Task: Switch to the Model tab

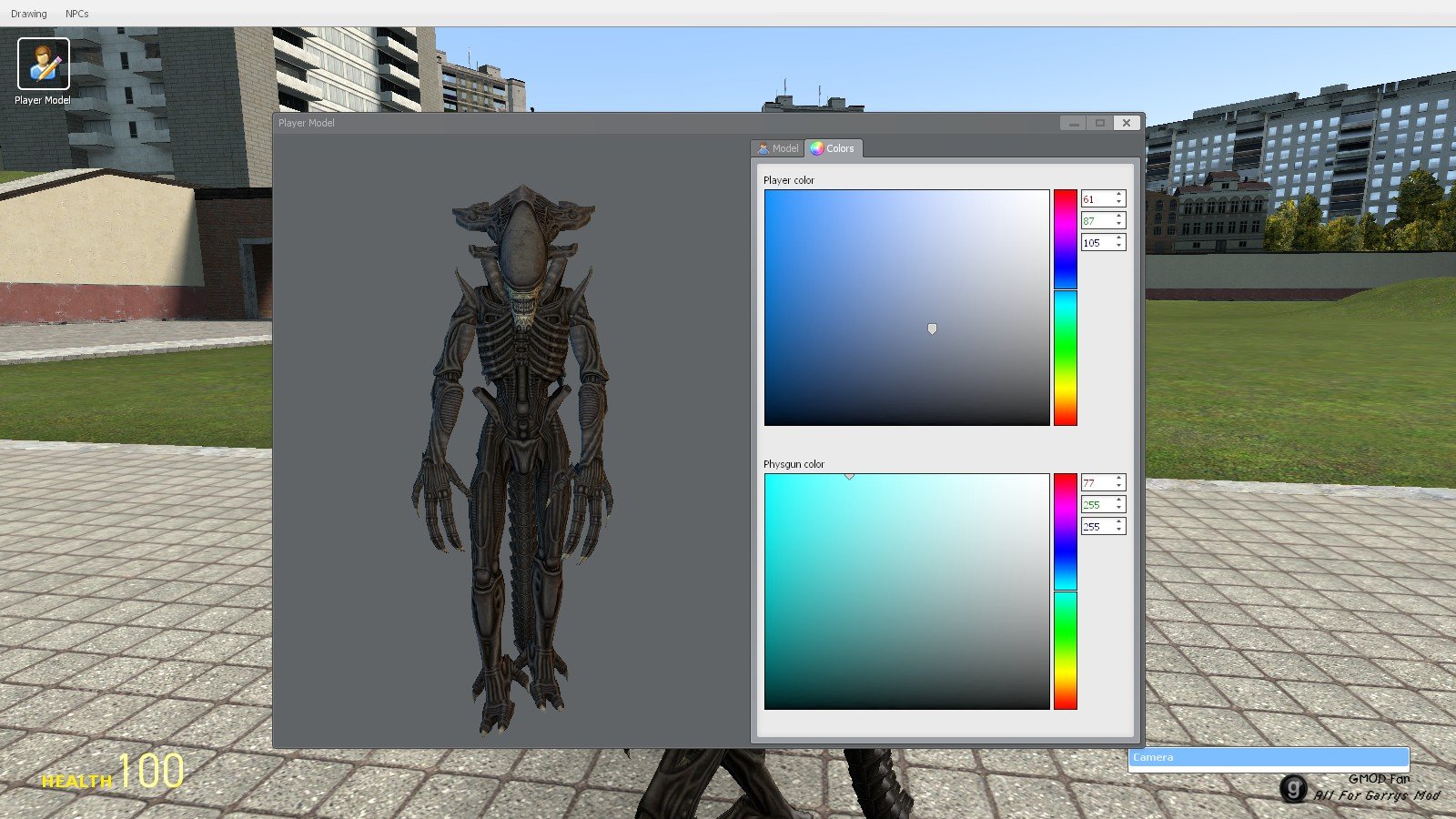Action: [778, 148]
